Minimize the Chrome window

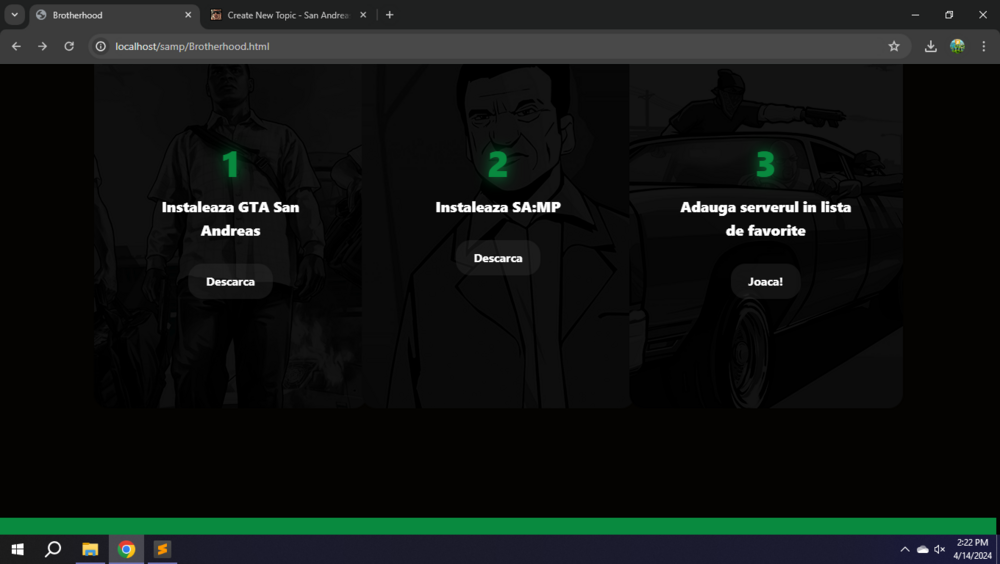[915, 15]
